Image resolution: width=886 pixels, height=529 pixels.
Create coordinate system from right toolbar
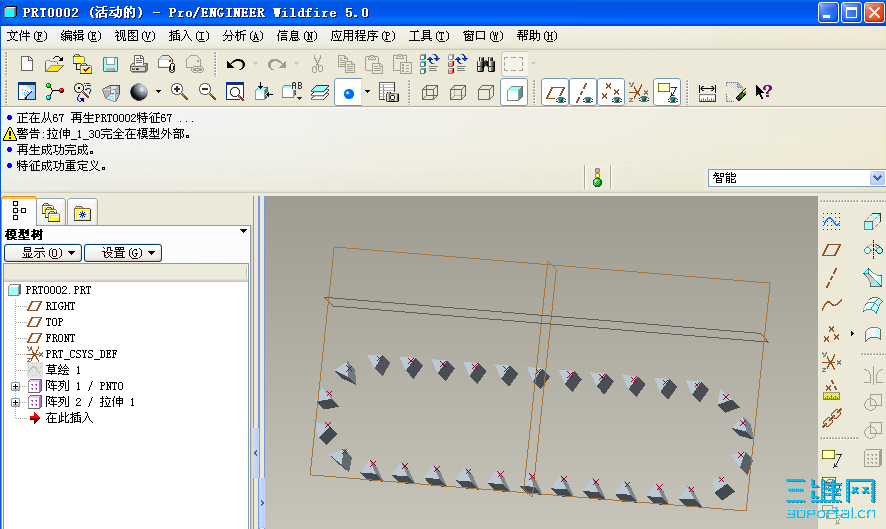coord(831,361)
